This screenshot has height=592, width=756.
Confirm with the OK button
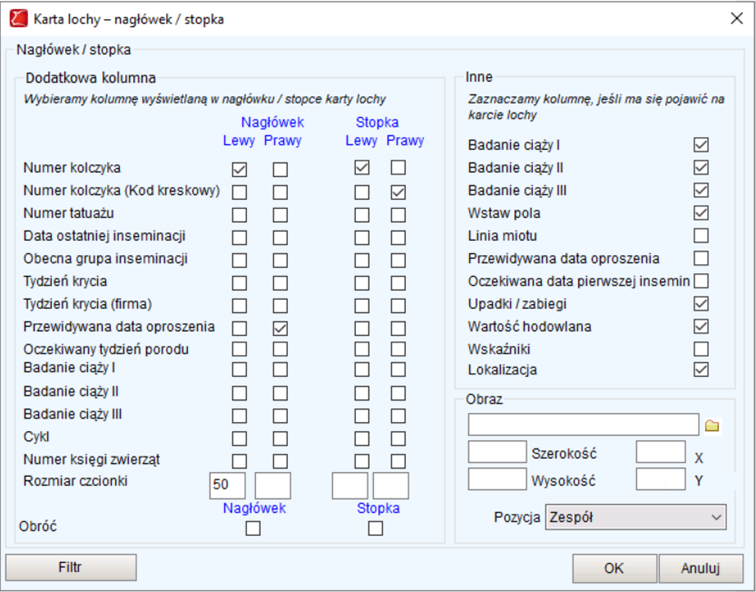tap(614, 568)
